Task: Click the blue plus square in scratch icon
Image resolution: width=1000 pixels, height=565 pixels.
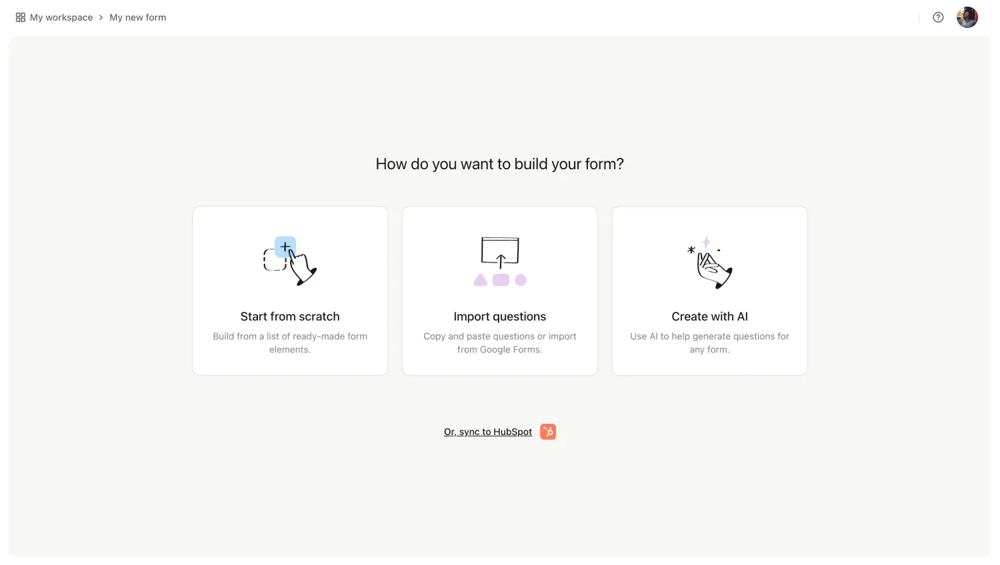Action: [x=285, y=246]
